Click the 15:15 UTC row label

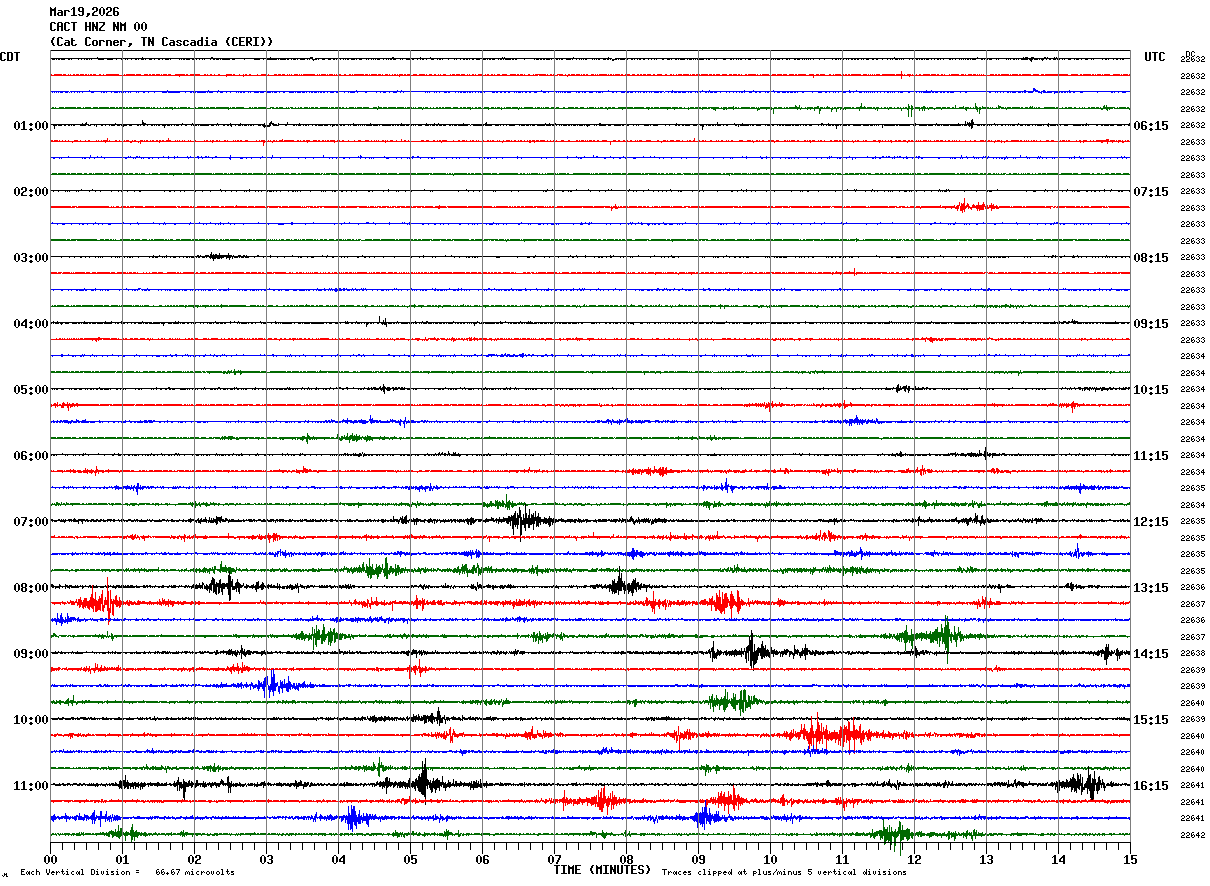pyautogui.click(x=1151, y=720)
